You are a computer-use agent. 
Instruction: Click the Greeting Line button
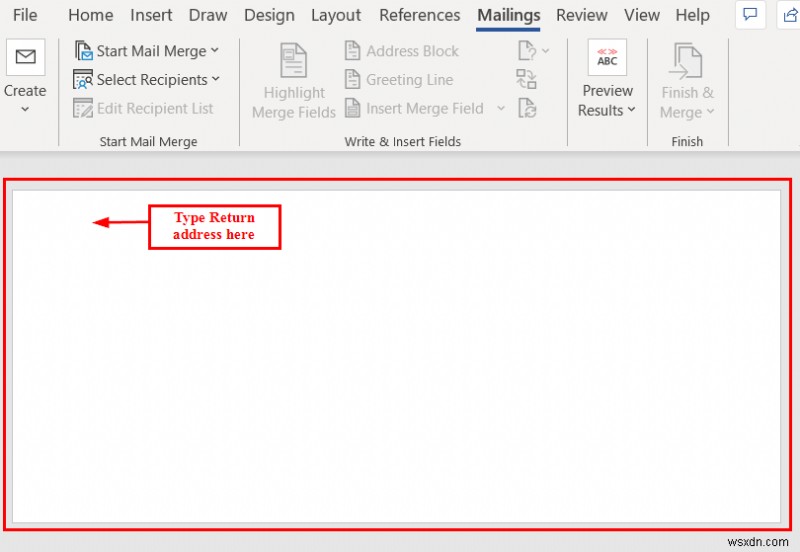pyautogui.click(x=398, y=80)
